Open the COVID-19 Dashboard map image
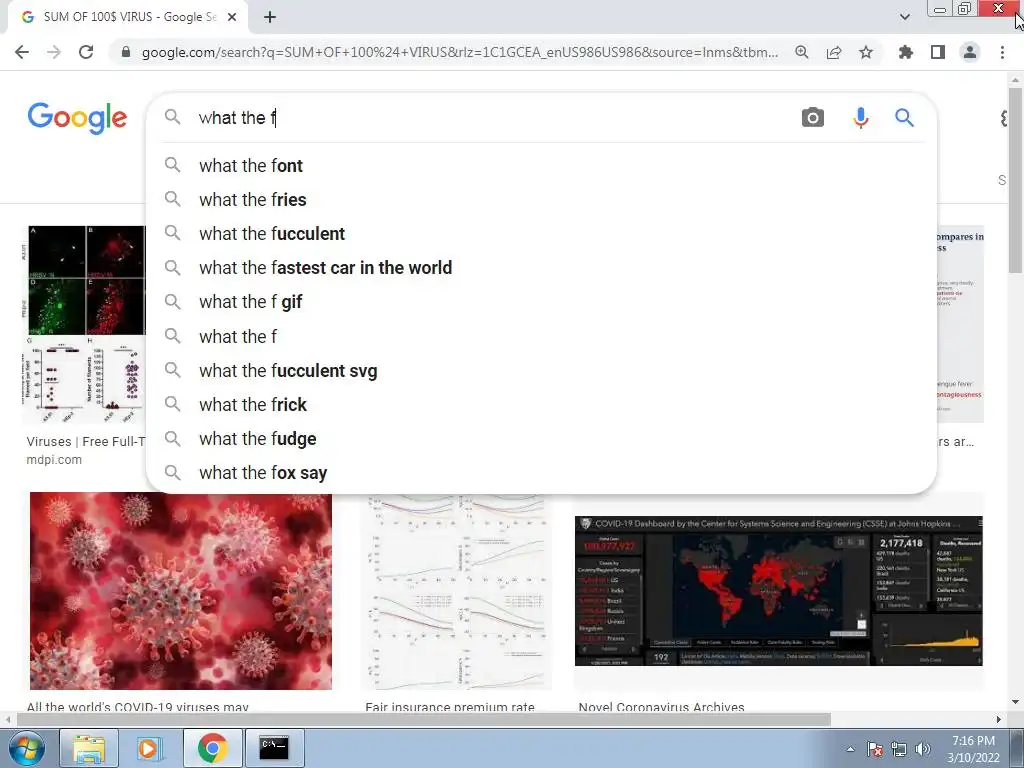Viewport: 1024px width, 768px height. click(778, 591)
